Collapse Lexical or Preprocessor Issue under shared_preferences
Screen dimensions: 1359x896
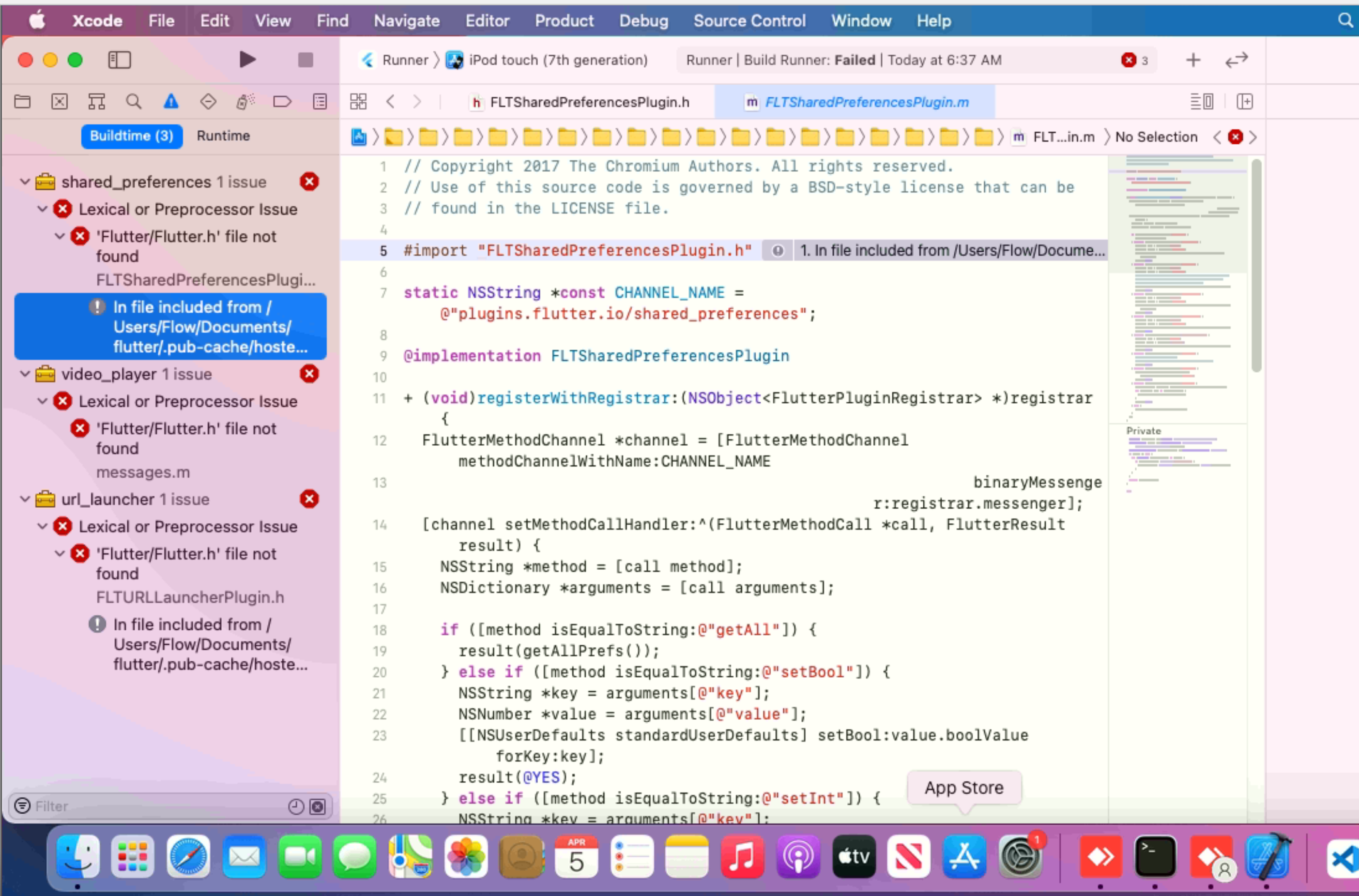42,209
